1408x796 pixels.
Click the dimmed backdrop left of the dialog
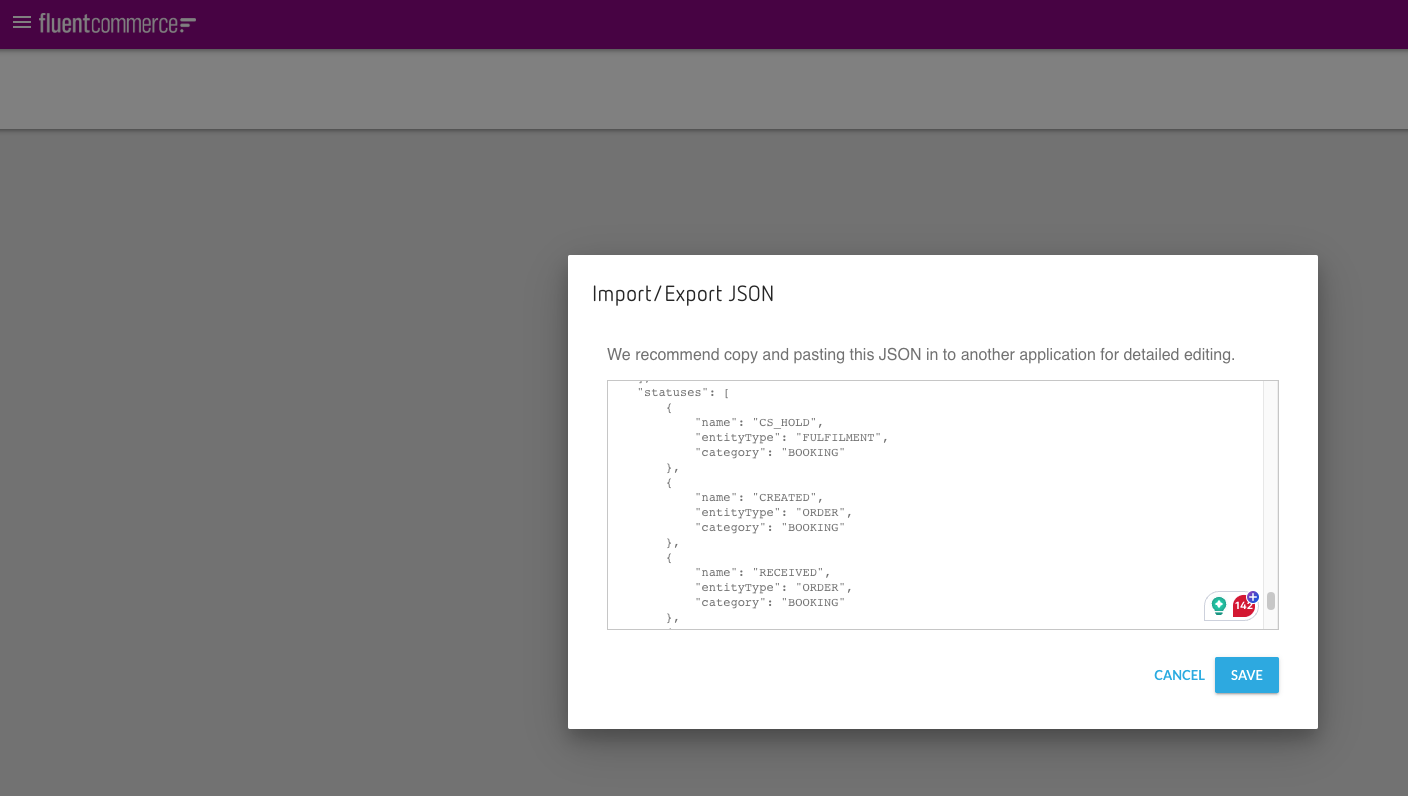pyautogui.click(x=280, y=450)
